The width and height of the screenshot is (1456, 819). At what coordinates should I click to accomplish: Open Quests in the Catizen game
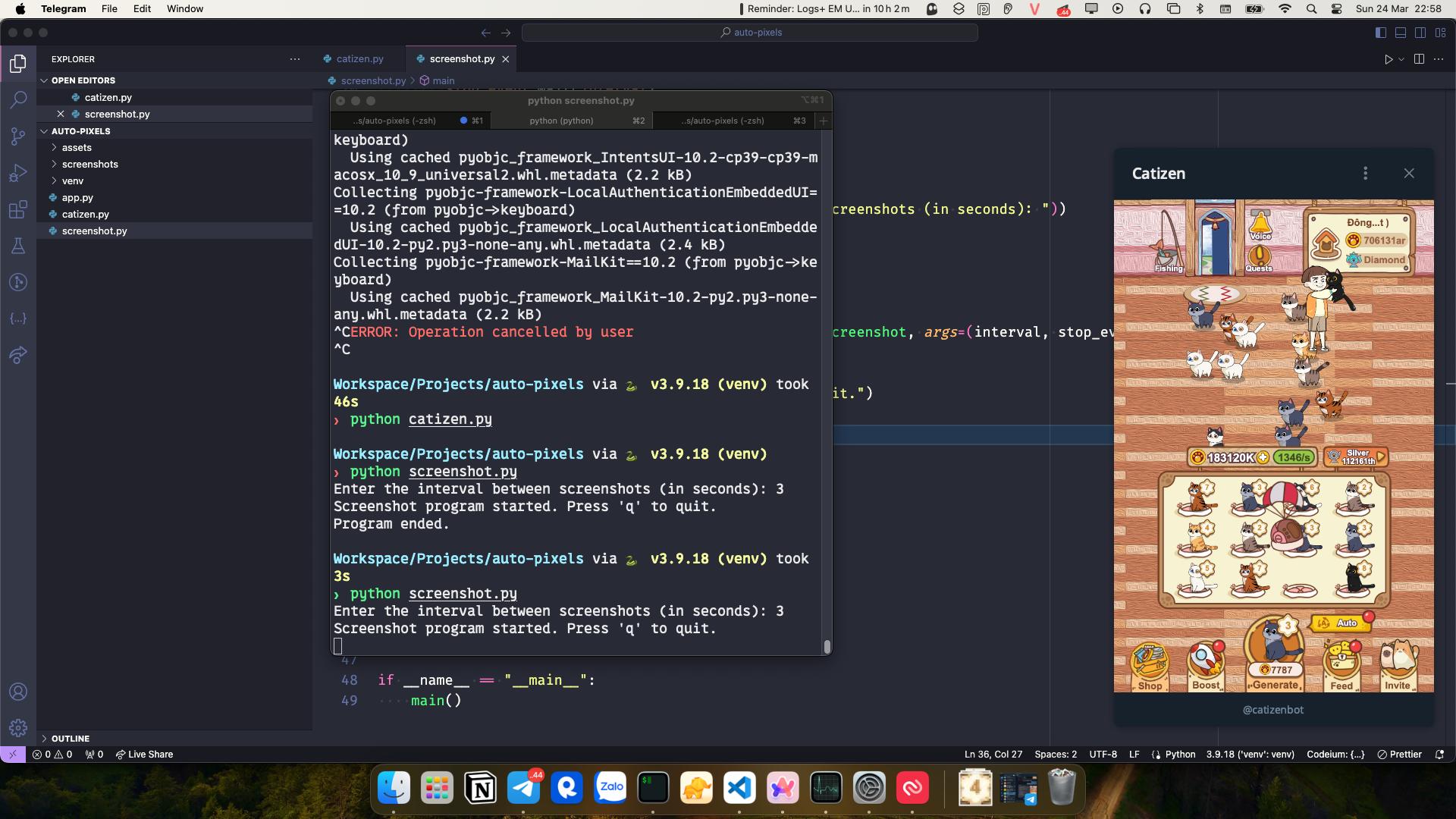click(1259, 259)
